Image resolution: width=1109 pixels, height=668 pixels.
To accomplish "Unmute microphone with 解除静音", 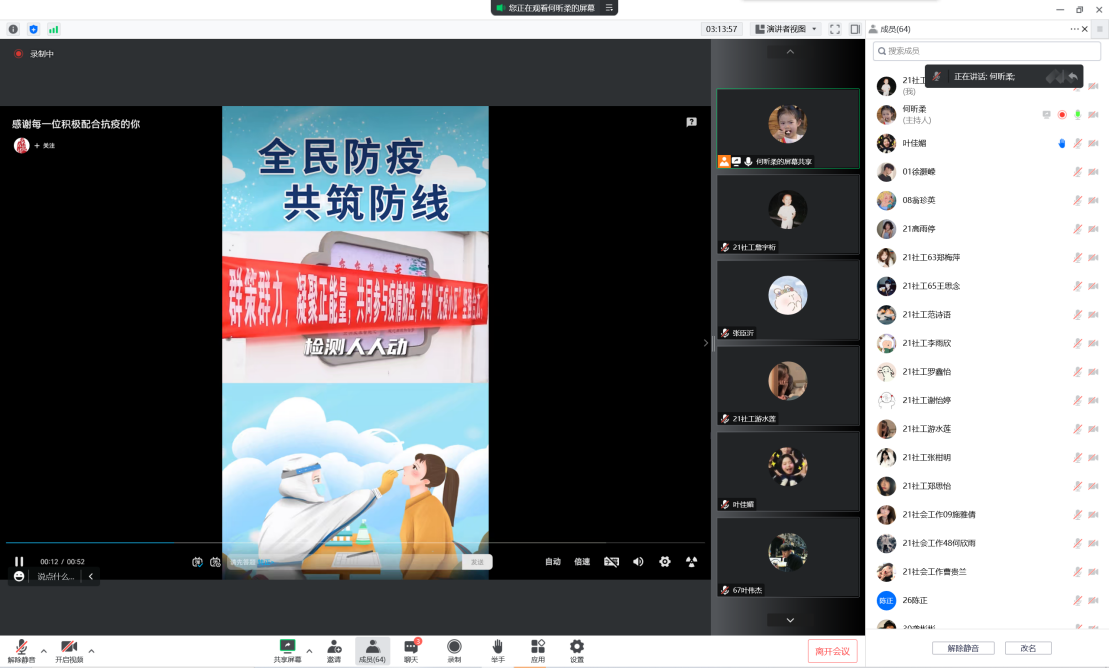I will coord(21,650).
